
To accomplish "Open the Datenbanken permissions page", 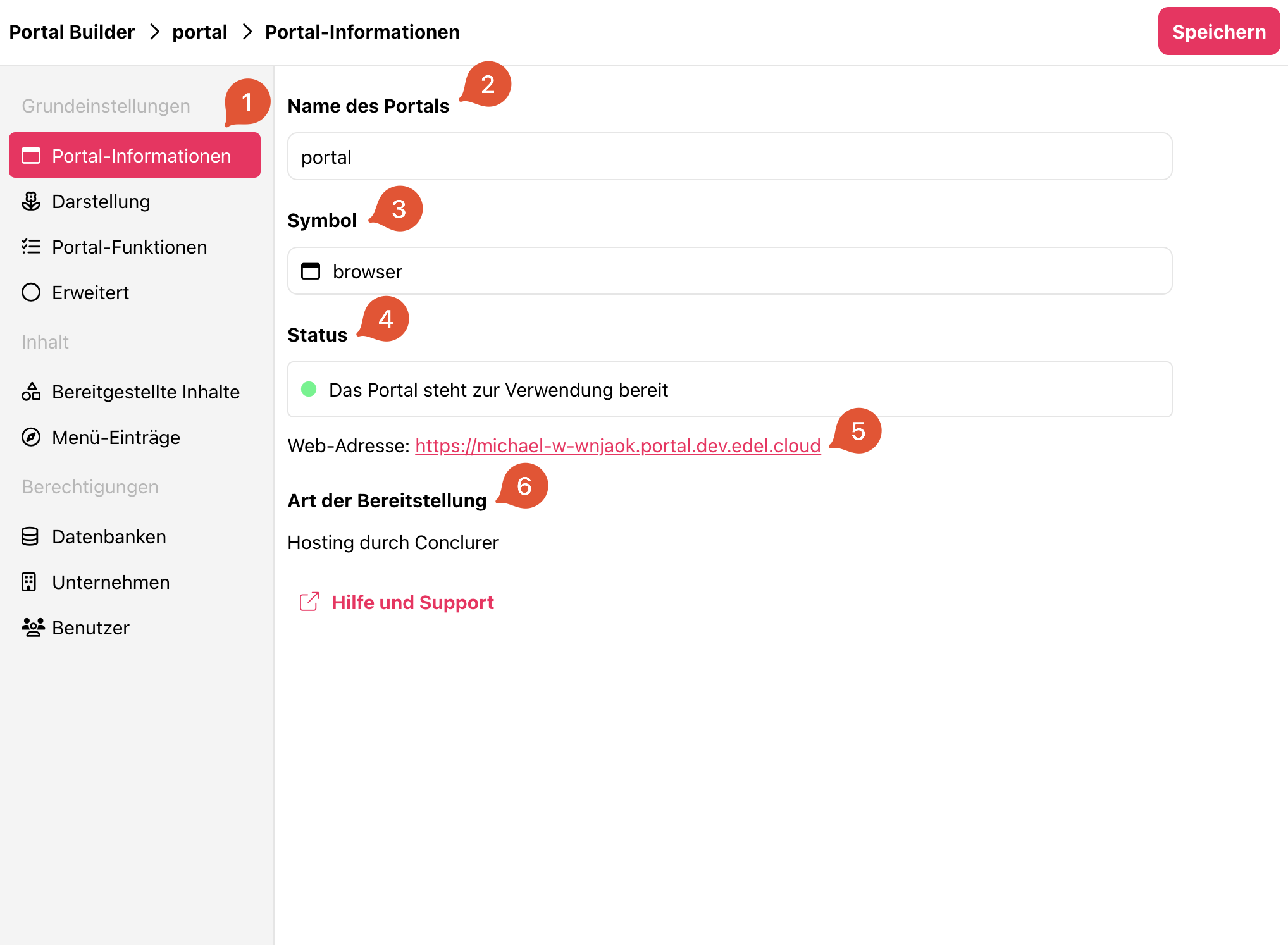I will click(x=135, y=536).
